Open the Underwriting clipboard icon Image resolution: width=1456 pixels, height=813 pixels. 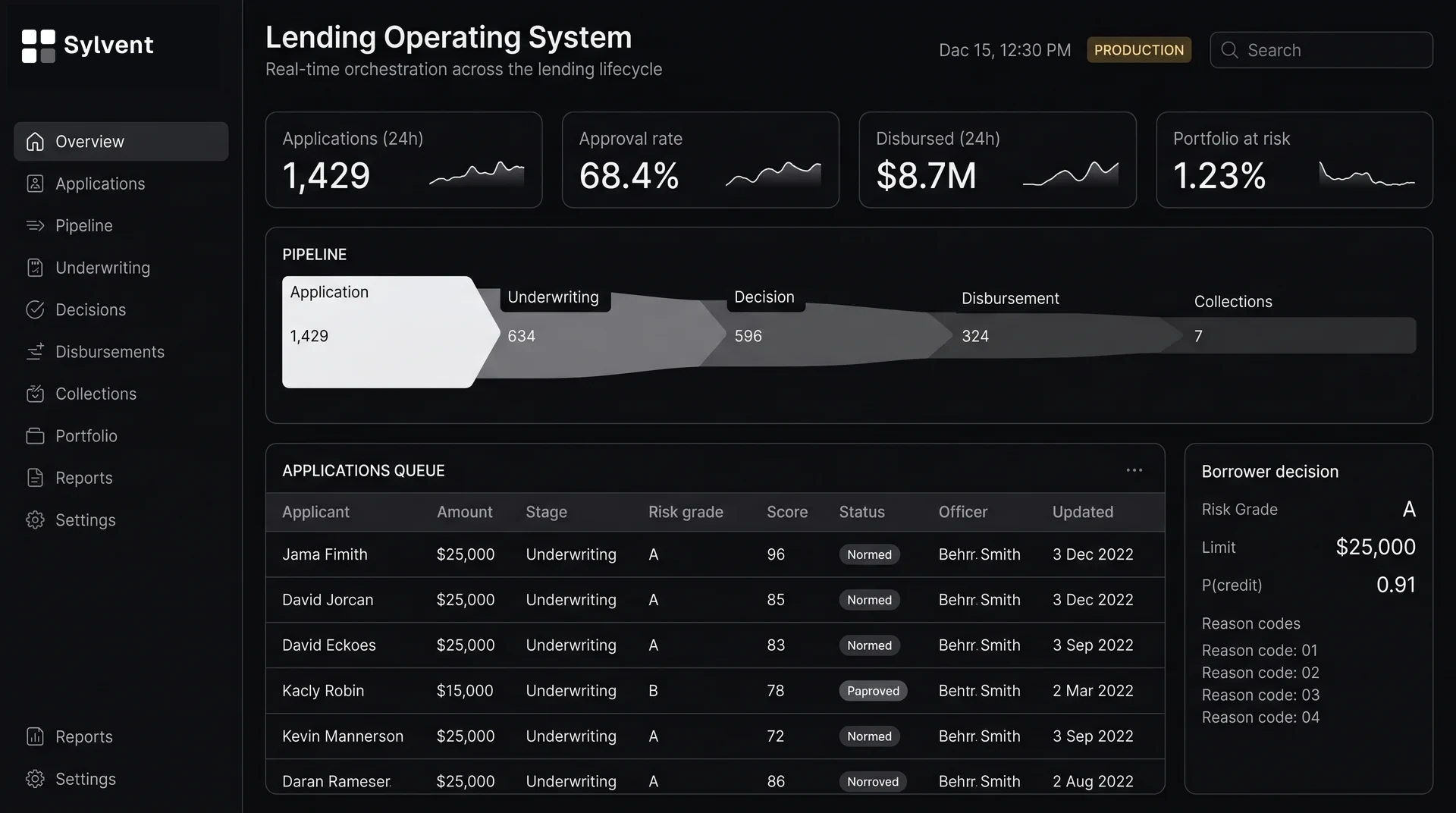coord(35,268)
